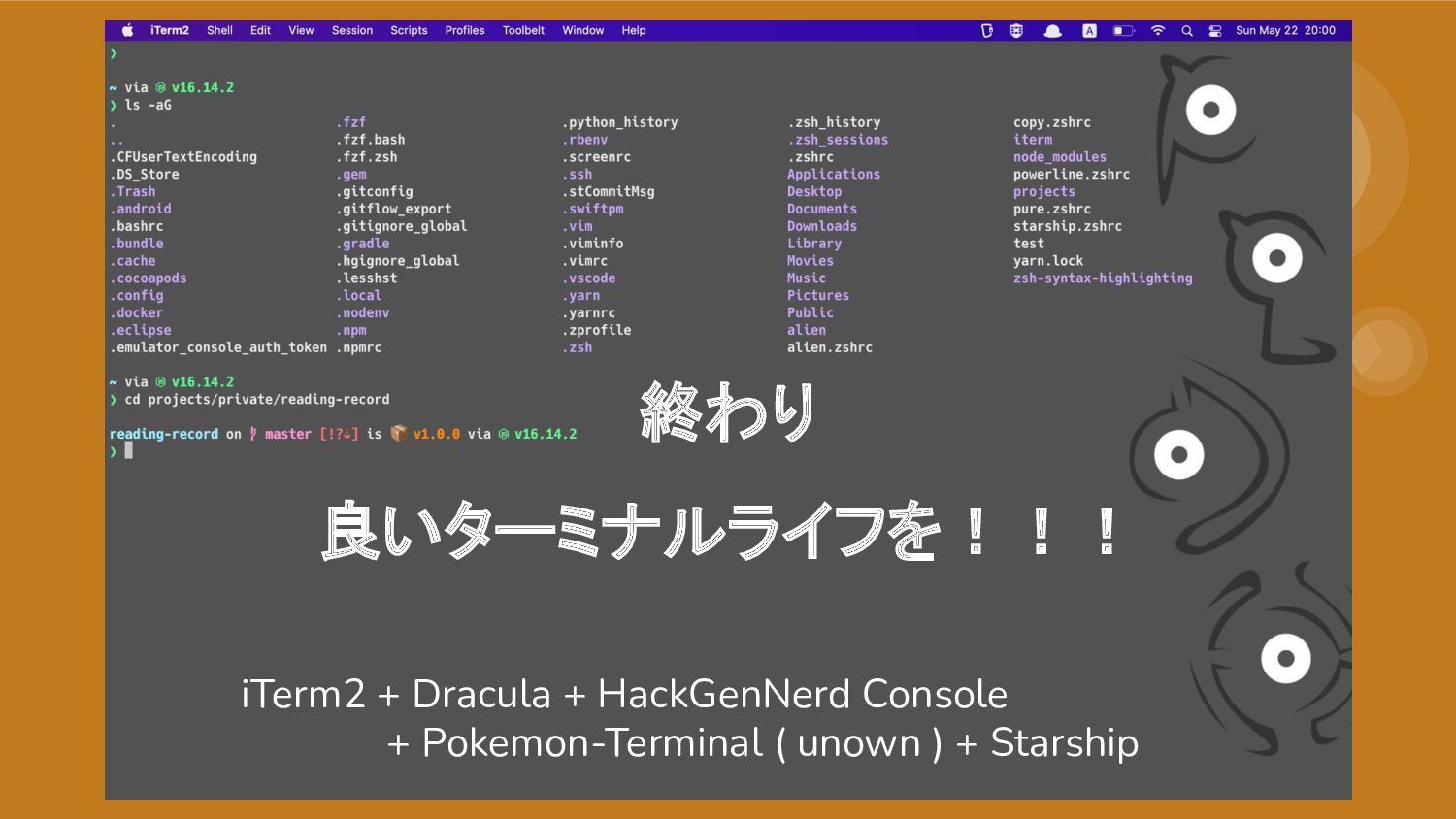This screenshot has height=819, width=1456.
Task: Click the '.stCommitMsg' file entry
Action: pos(609,192)
